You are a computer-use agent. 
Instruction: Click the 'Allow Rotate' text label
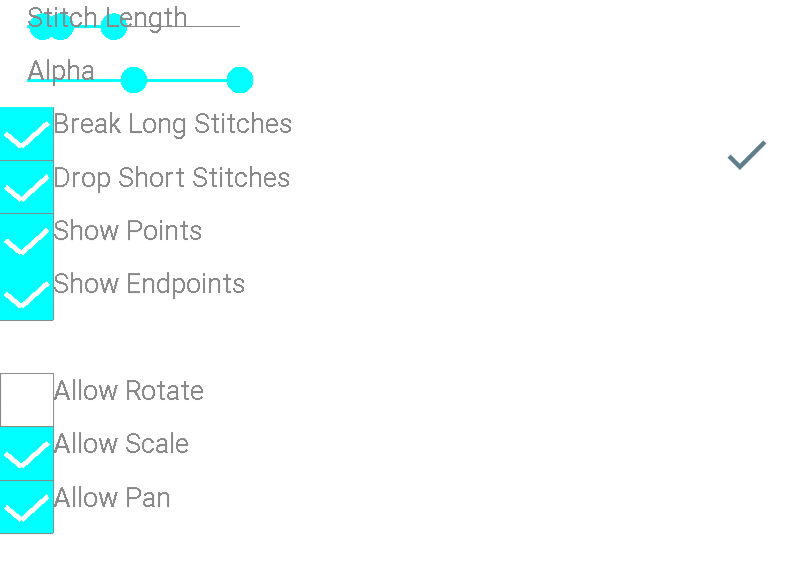129,391
